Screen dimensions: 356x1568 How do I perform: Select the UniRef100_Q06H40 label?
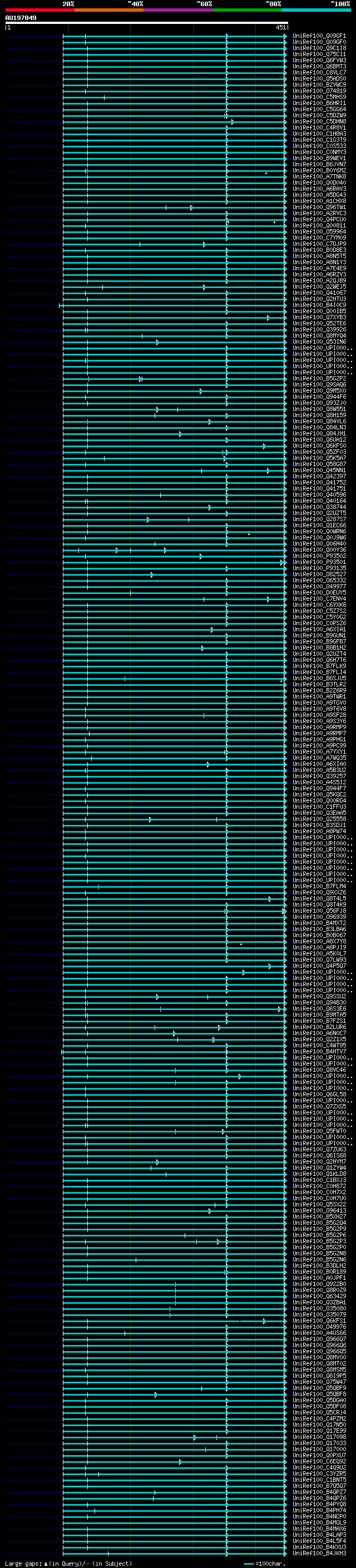(319, 543)
